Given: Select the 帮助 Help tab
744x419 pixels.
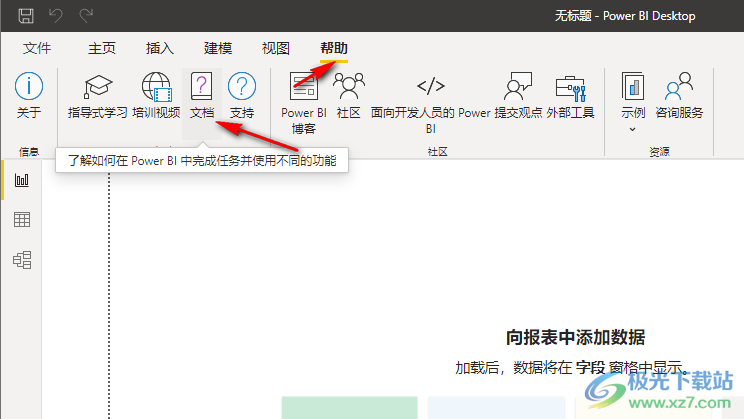Looking at the screenshot, I should pos(334,48).
